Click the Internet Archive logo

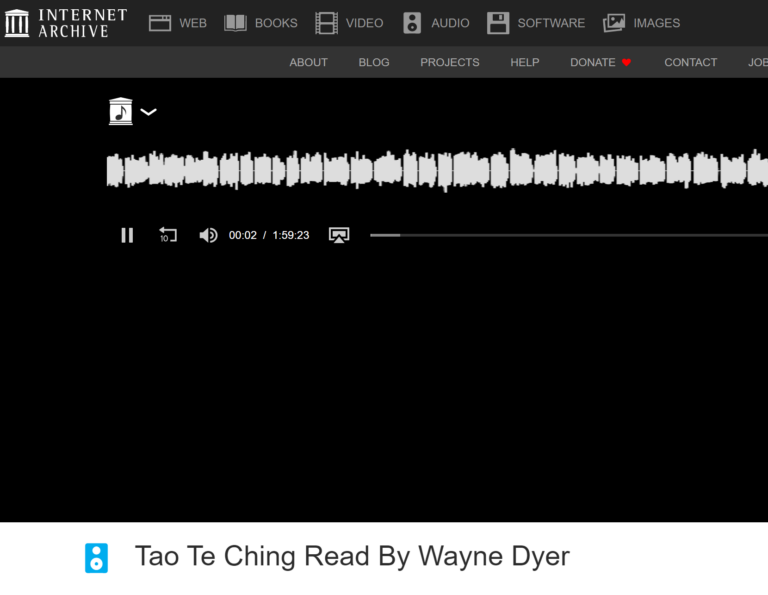click(66, 22)
